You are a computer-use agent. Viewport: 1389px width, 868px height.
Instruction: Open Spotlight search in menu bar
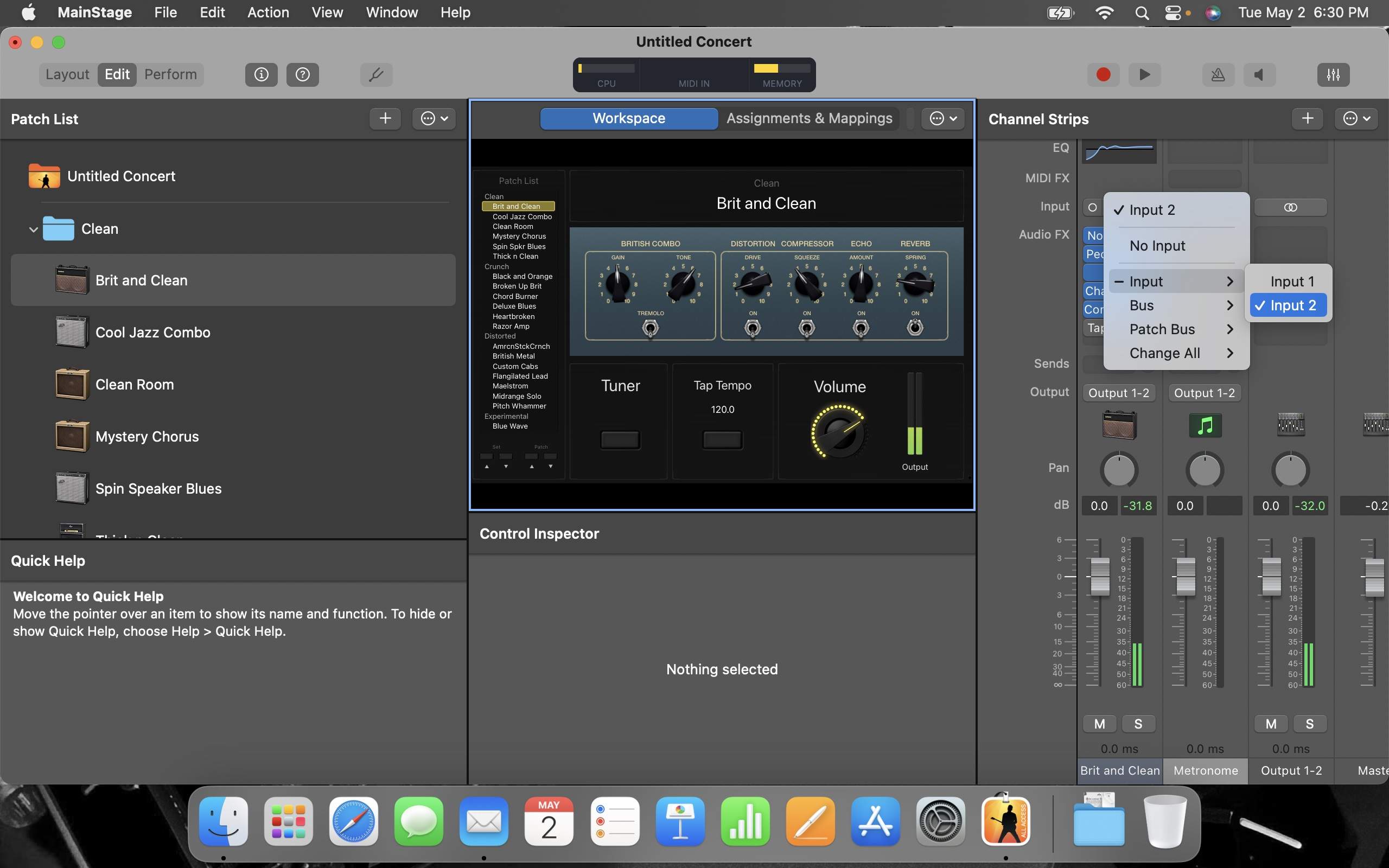(1142, 12)
